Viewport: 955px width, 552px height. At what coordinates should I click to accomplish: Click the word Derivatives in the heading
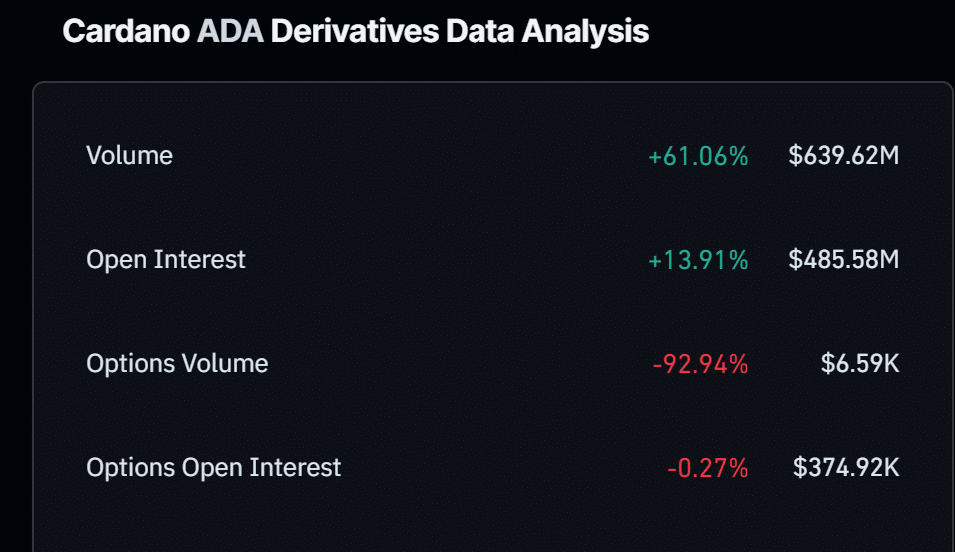point(354,31)
